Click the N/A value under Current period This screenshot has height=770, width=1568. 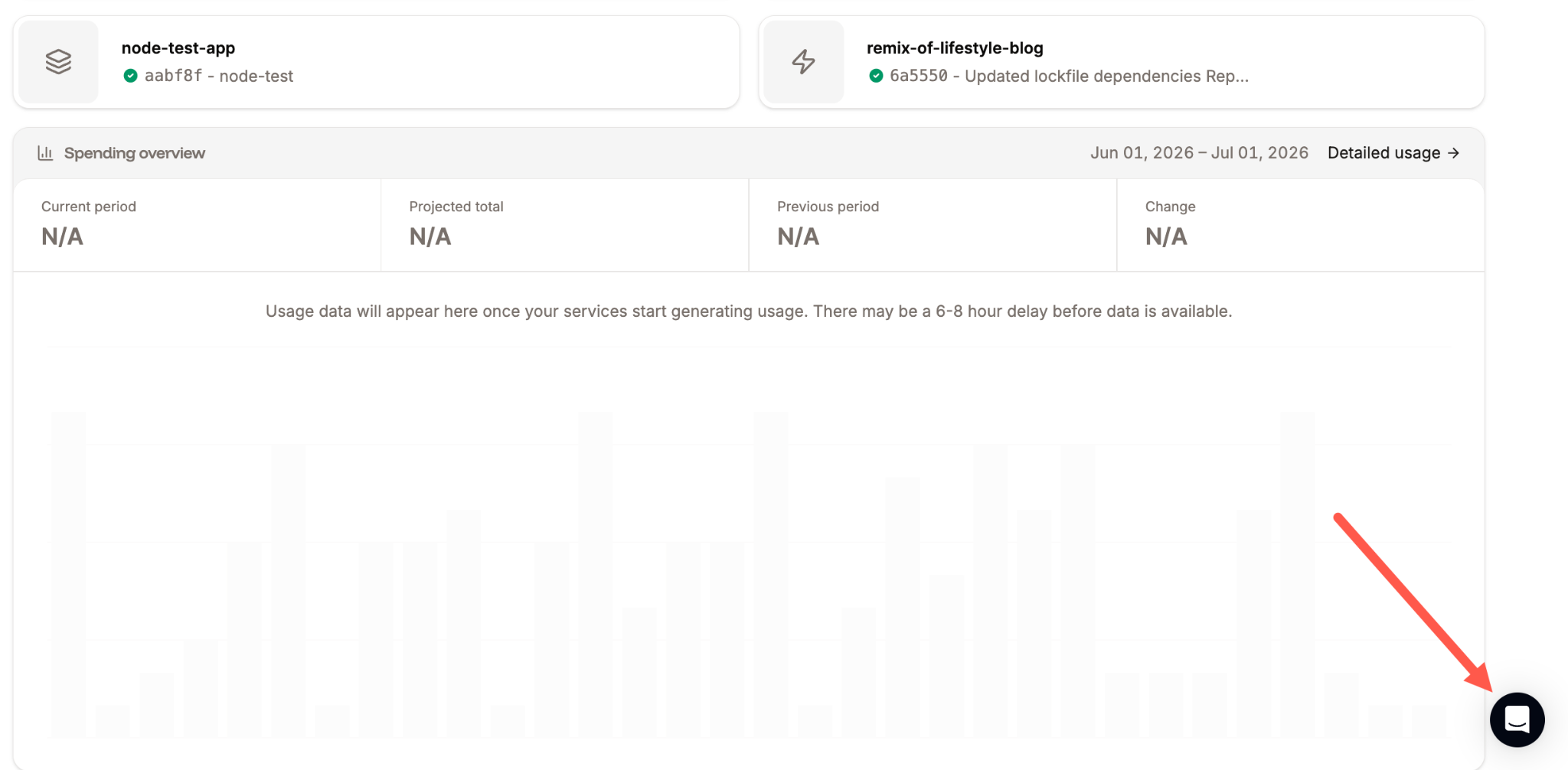62,237
